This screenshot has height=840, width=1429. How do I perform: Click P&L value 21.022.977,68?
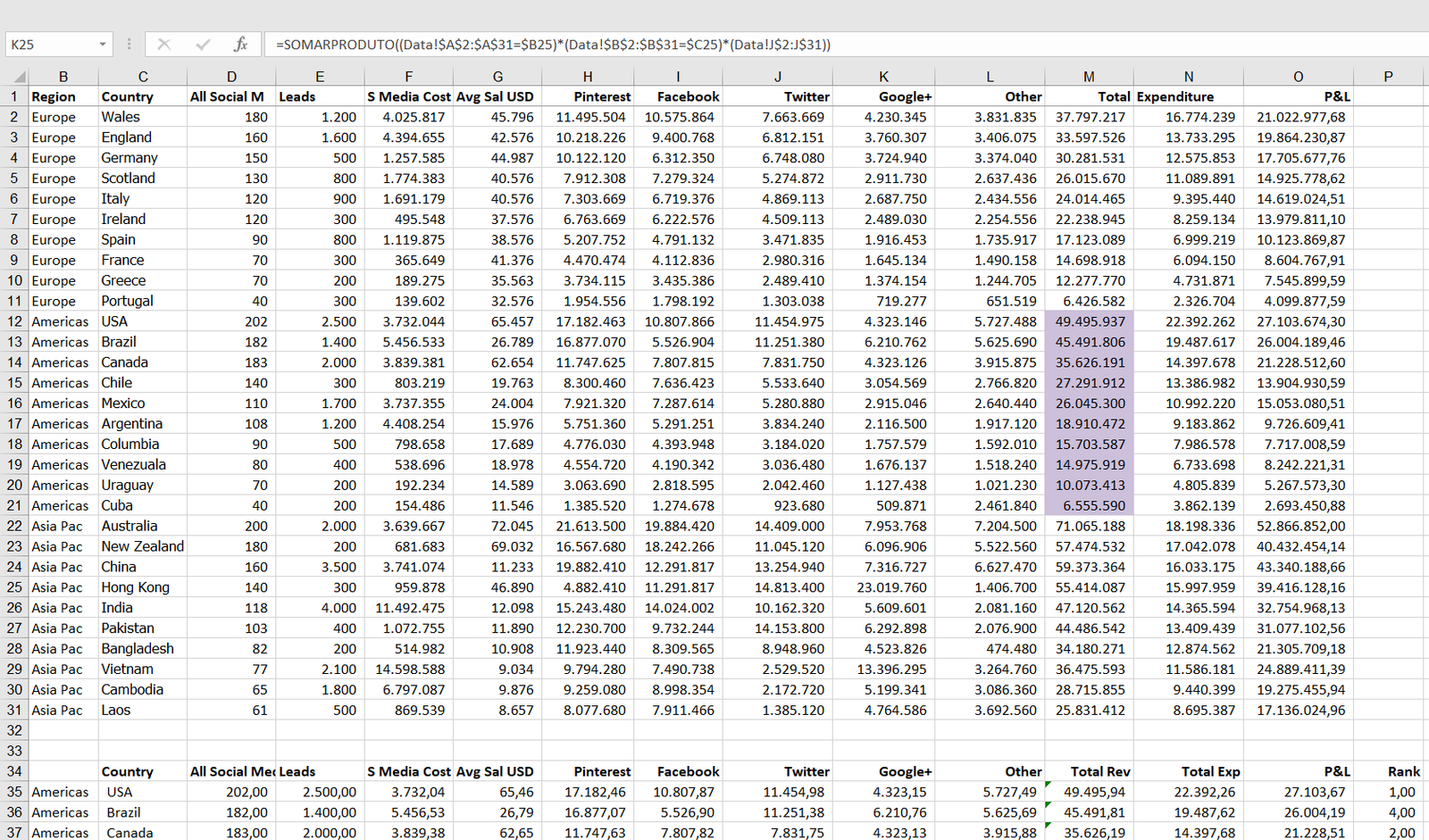pos(1300,117)
